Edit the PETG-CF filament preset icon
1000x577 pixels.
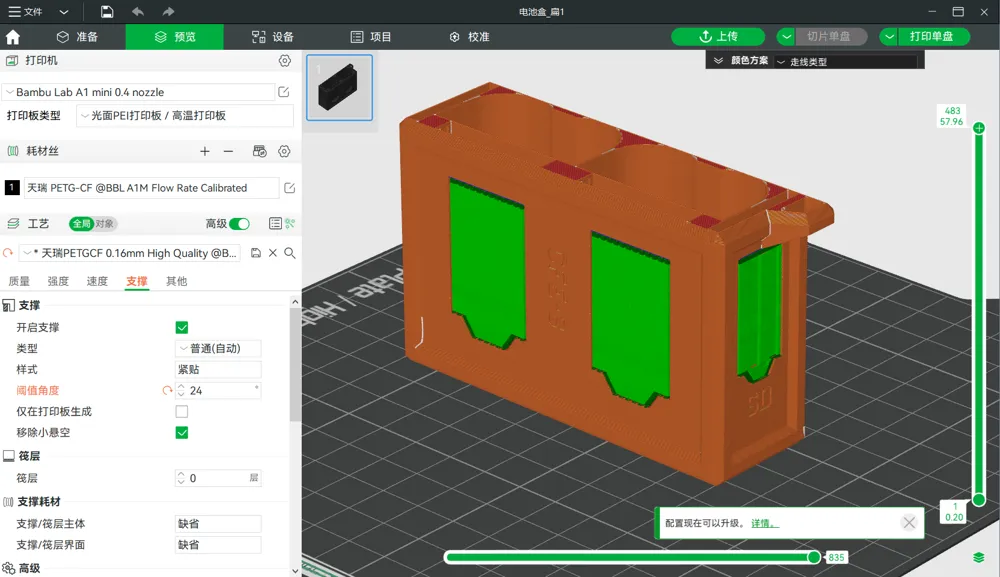[x=290, y=187]
